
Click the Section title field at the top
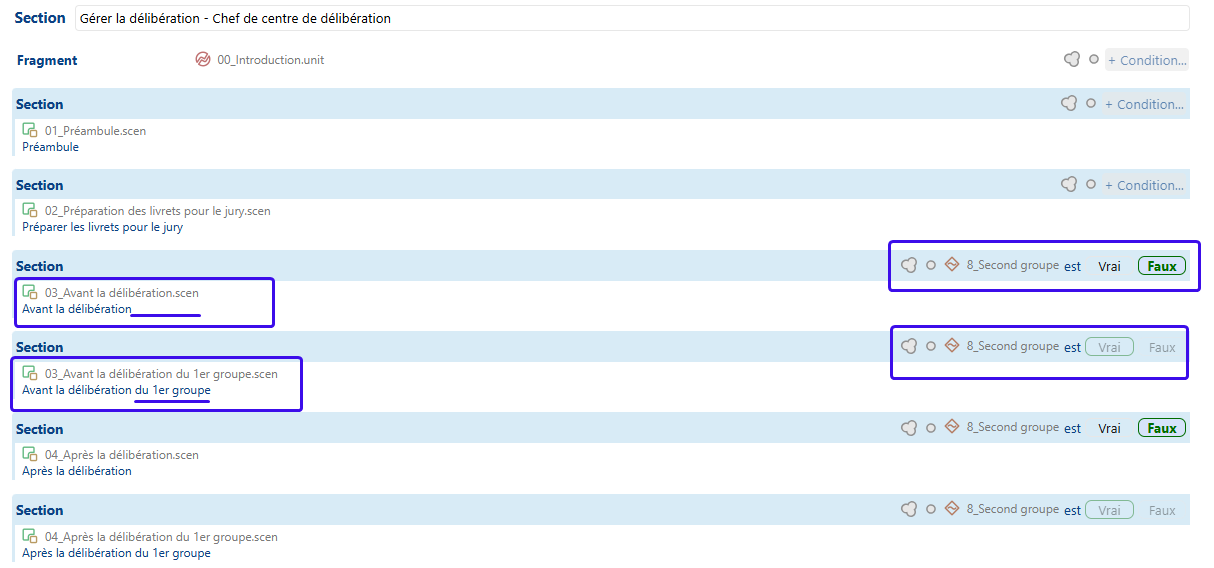point(632,18)
